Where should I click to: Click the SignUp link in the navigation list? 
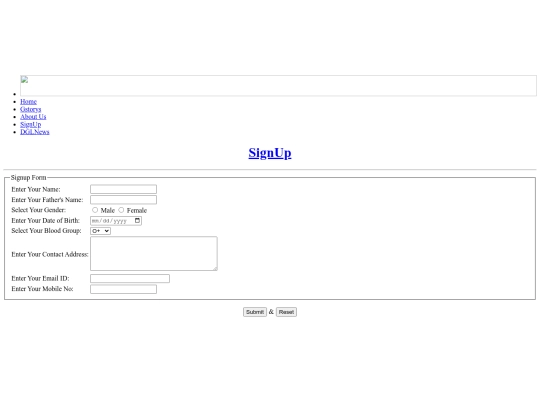pos(31,124)
